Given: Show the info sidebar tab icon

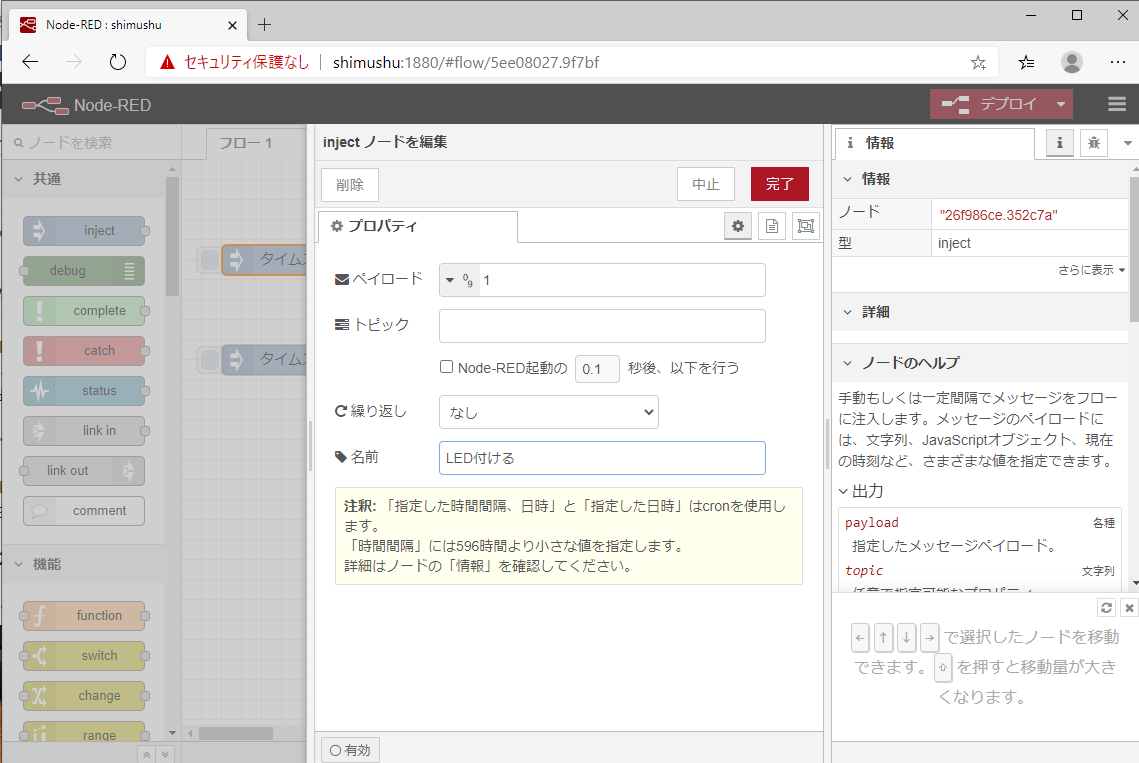Looking at the screenshot, I should pyautogui.click(x=1059, y=142).
